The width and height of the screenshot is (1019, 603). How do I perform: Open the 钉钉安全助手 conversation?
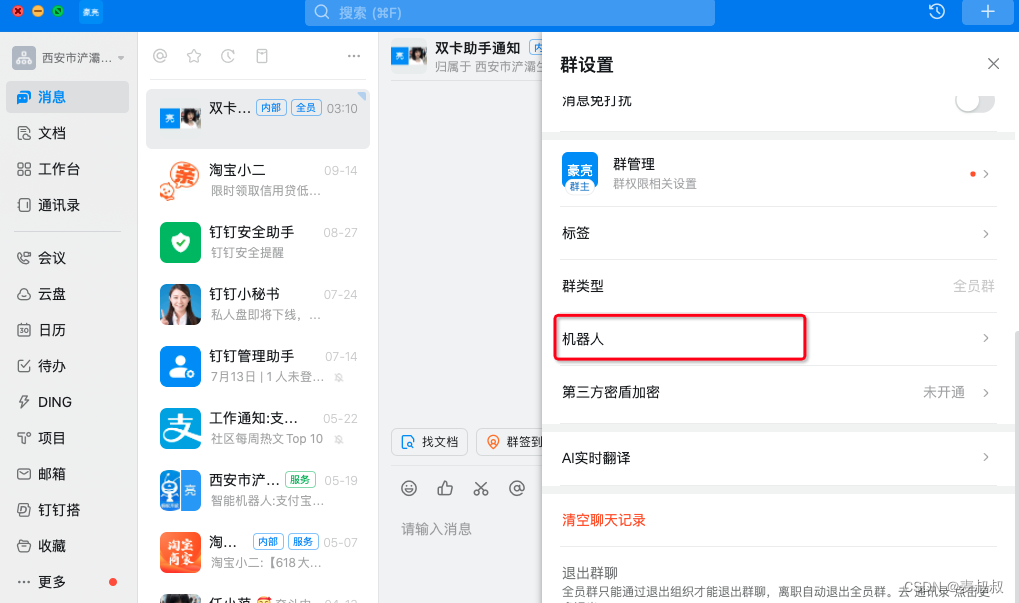pos(258,242)
